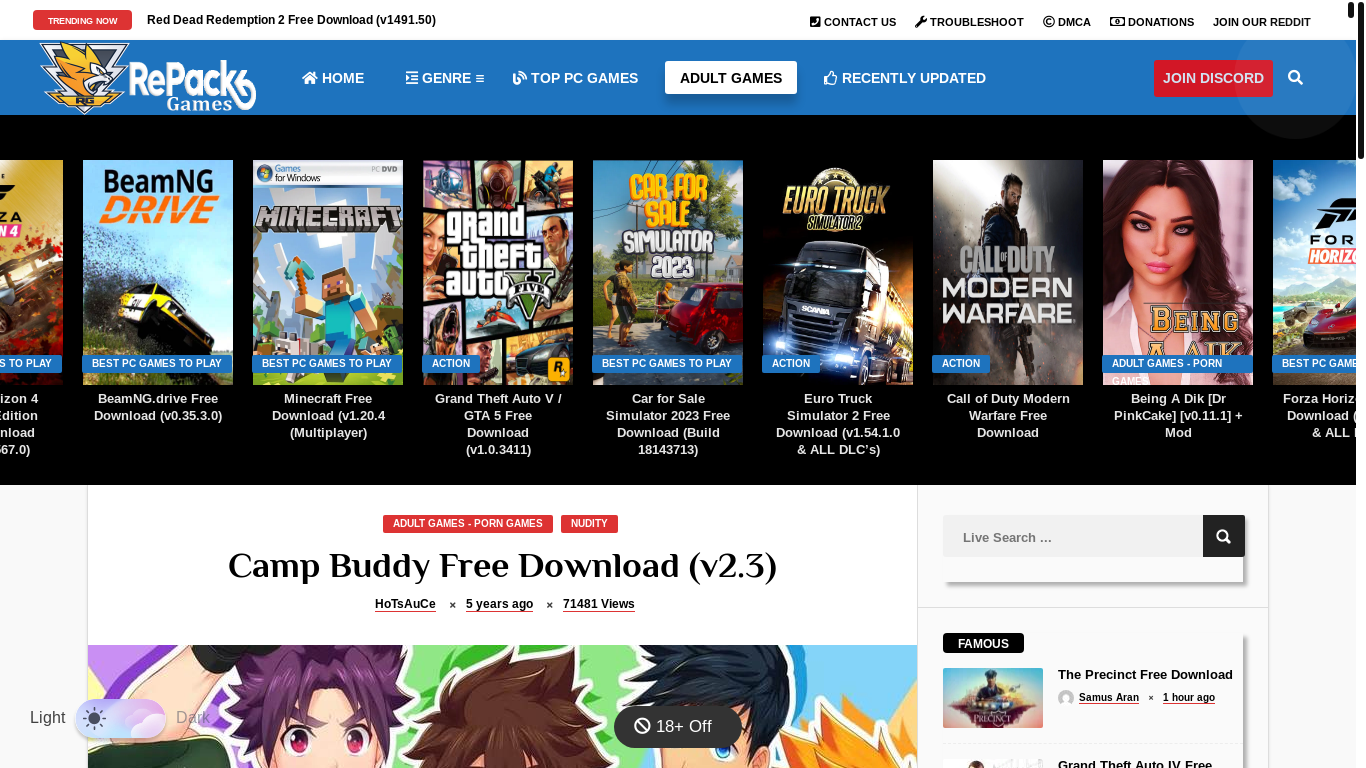Go to Home menu item

pos(333,78)
